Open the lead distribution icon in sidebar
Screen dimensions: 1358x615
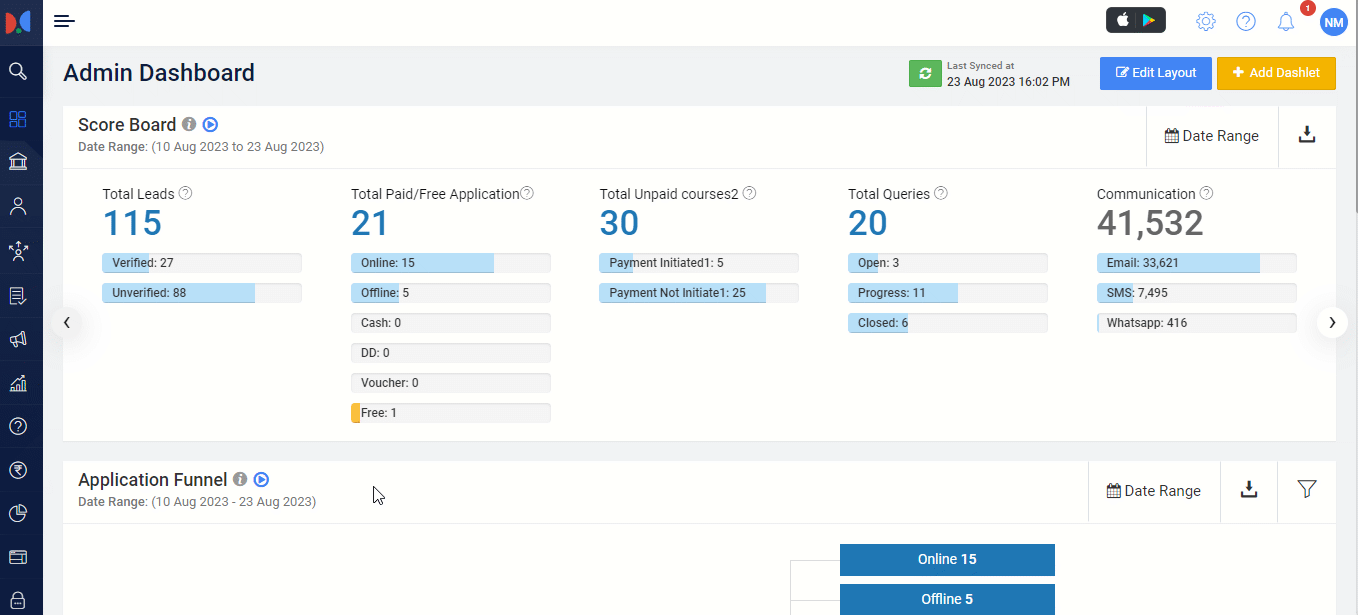pyautogui.click(x=17, y=251)
